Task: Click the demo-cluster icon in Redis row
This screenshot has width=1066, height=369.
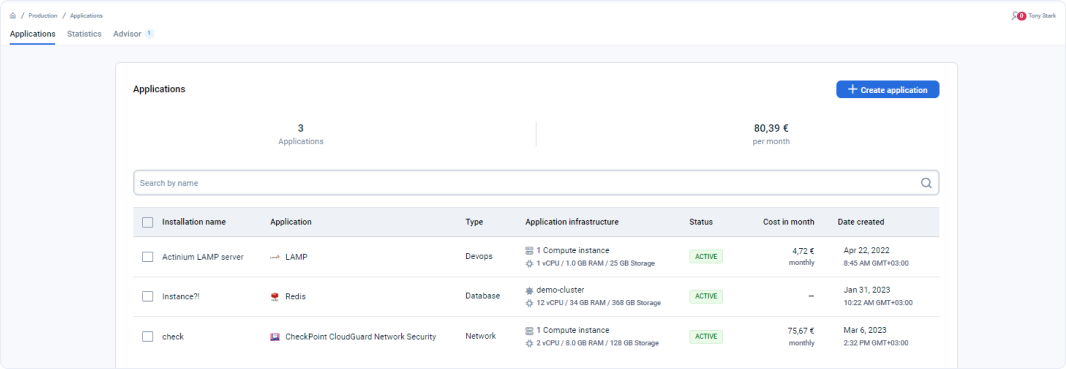Action: click(530, 290)
